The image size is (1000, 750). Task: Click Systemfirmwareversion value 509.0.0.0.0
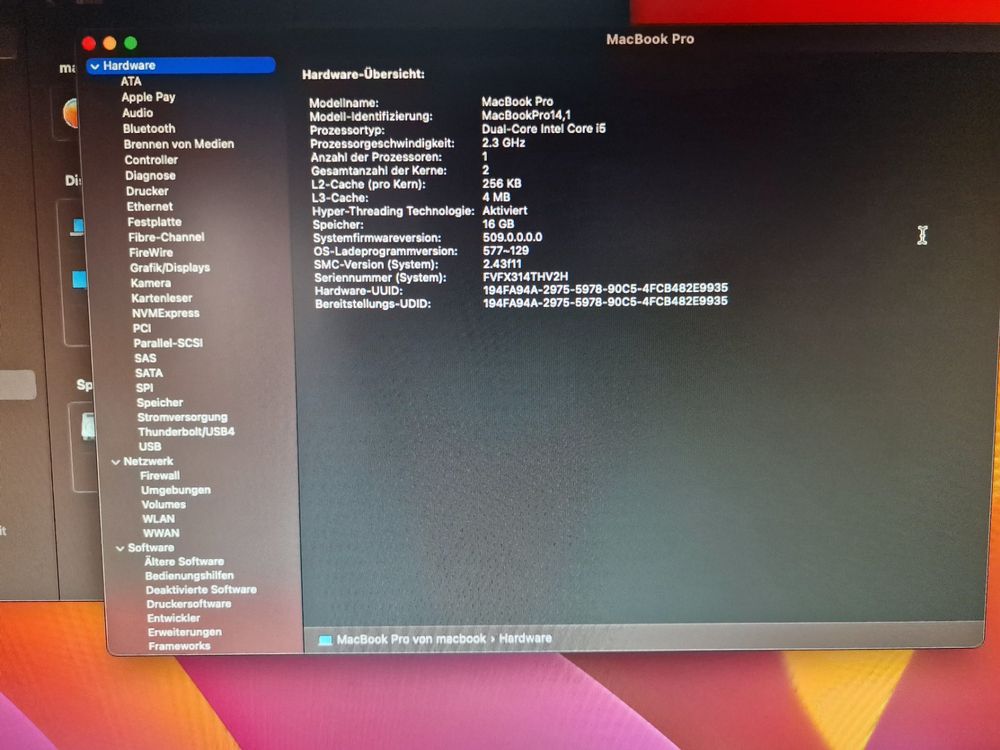513,237
